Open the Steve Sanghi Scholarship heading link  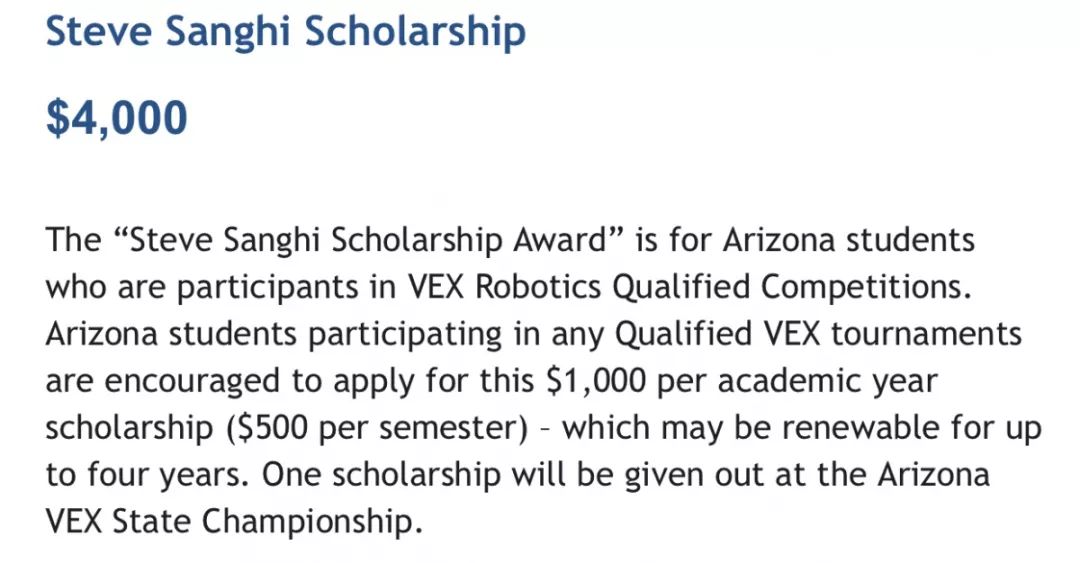click(x=285, y=33)
